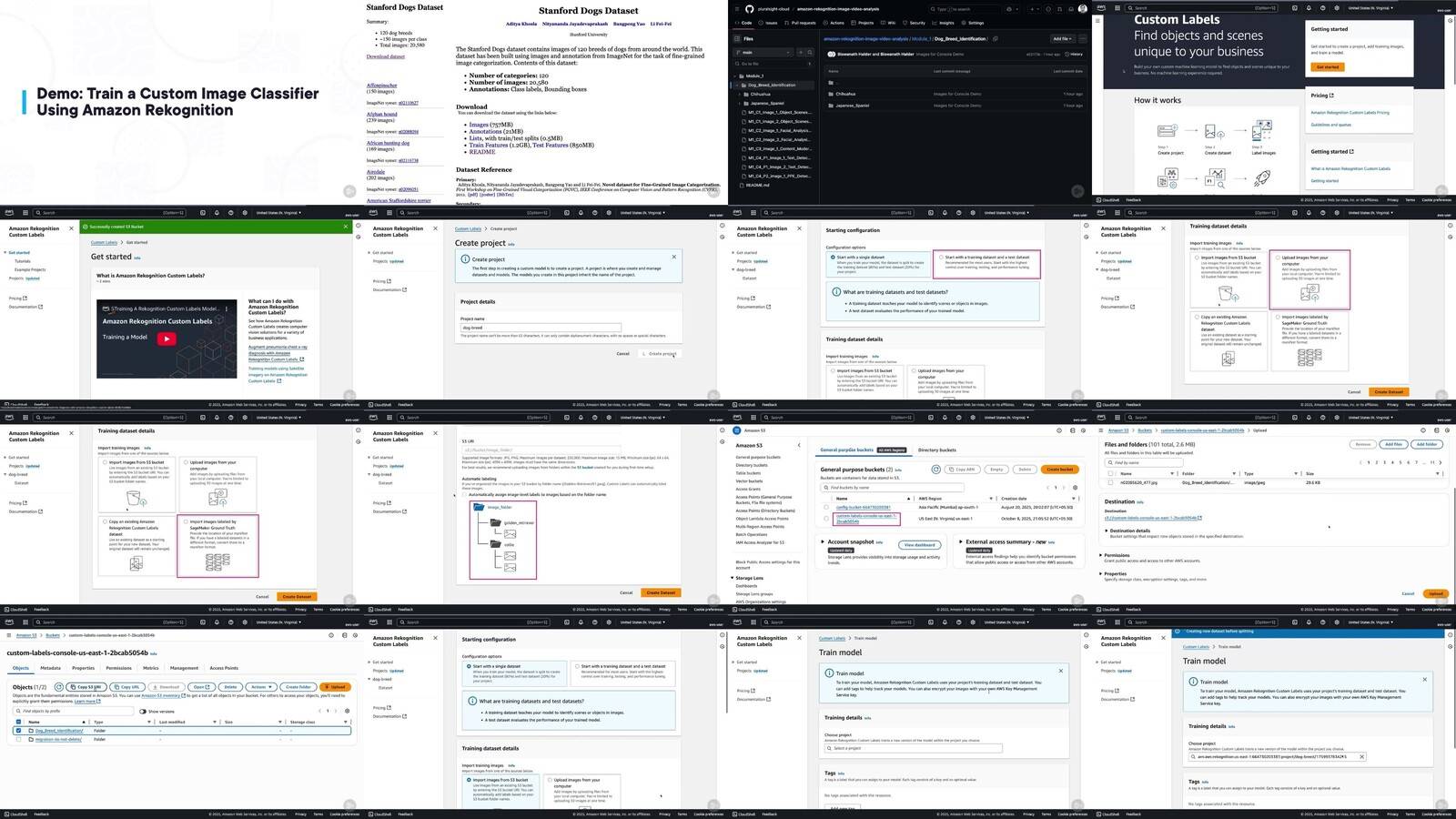Image resolution: width=1456 pixels, height=819 pixels.
Task: Select the config-bucket radio button
Action: click(x=826, y=508)
